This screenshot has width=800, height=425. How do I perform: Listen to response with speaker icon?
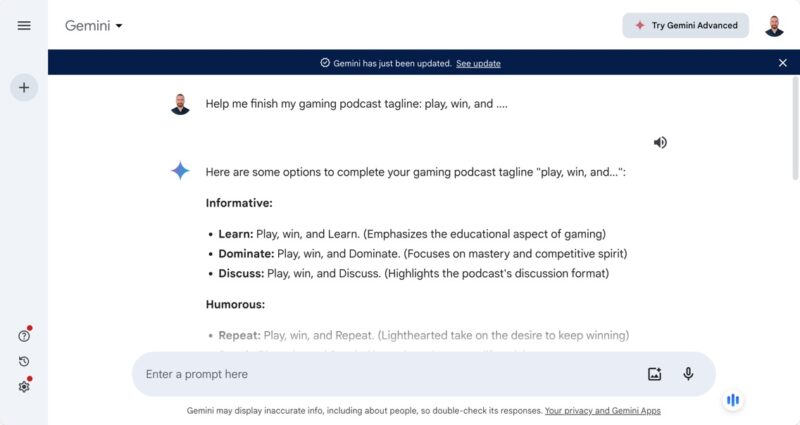[660, 142]
